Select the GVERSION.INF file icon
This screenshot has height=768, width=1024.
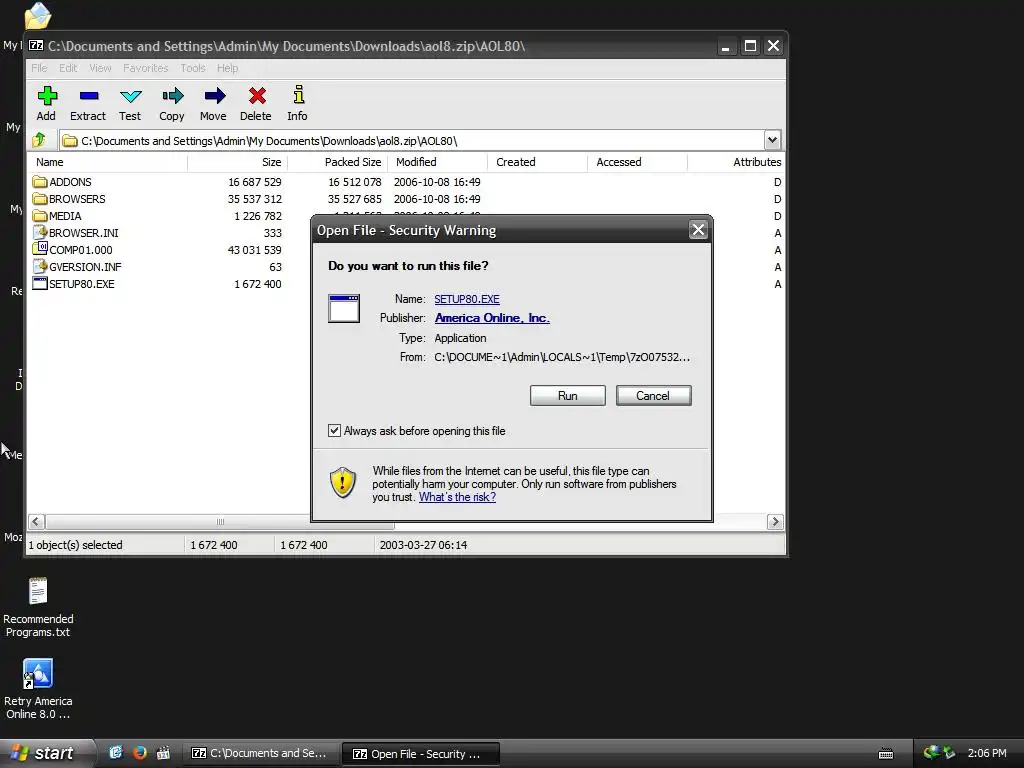tap(40, 266)
